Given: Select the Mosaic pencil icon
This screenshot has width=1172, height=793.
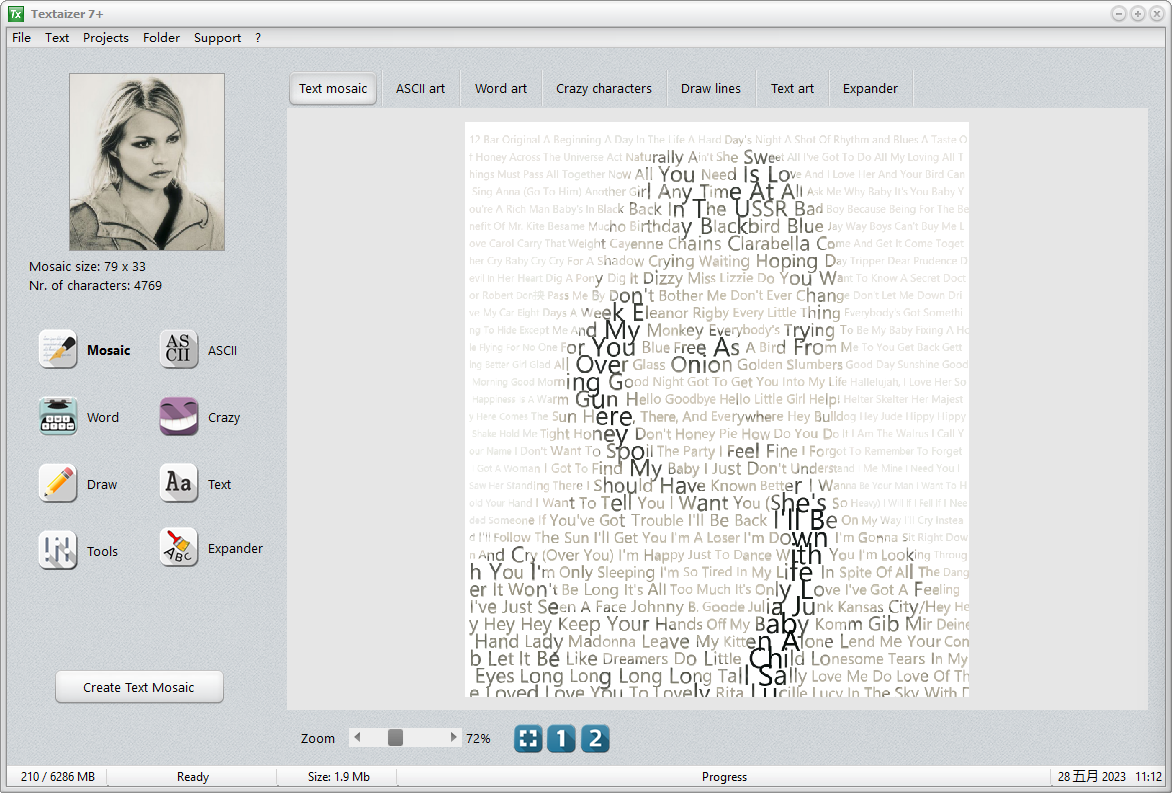Looking at the screenshot, I should click(58, 349).
